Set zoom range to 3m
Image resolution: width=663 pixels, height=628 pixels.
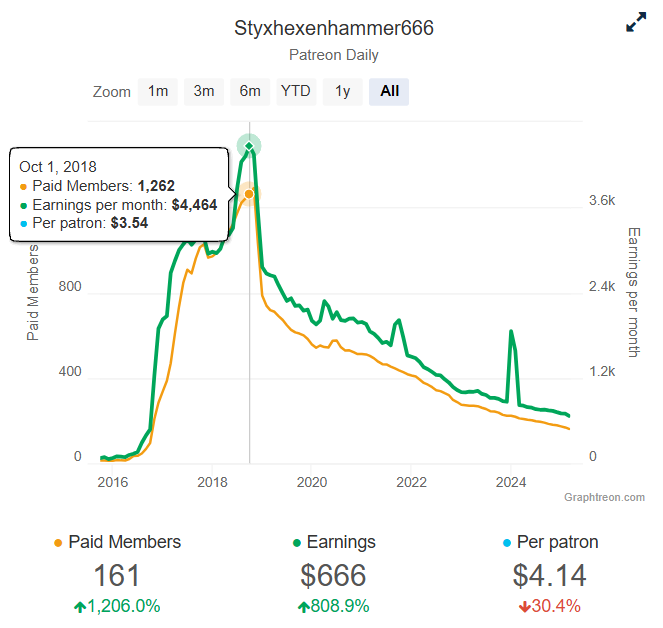[204, 91]
